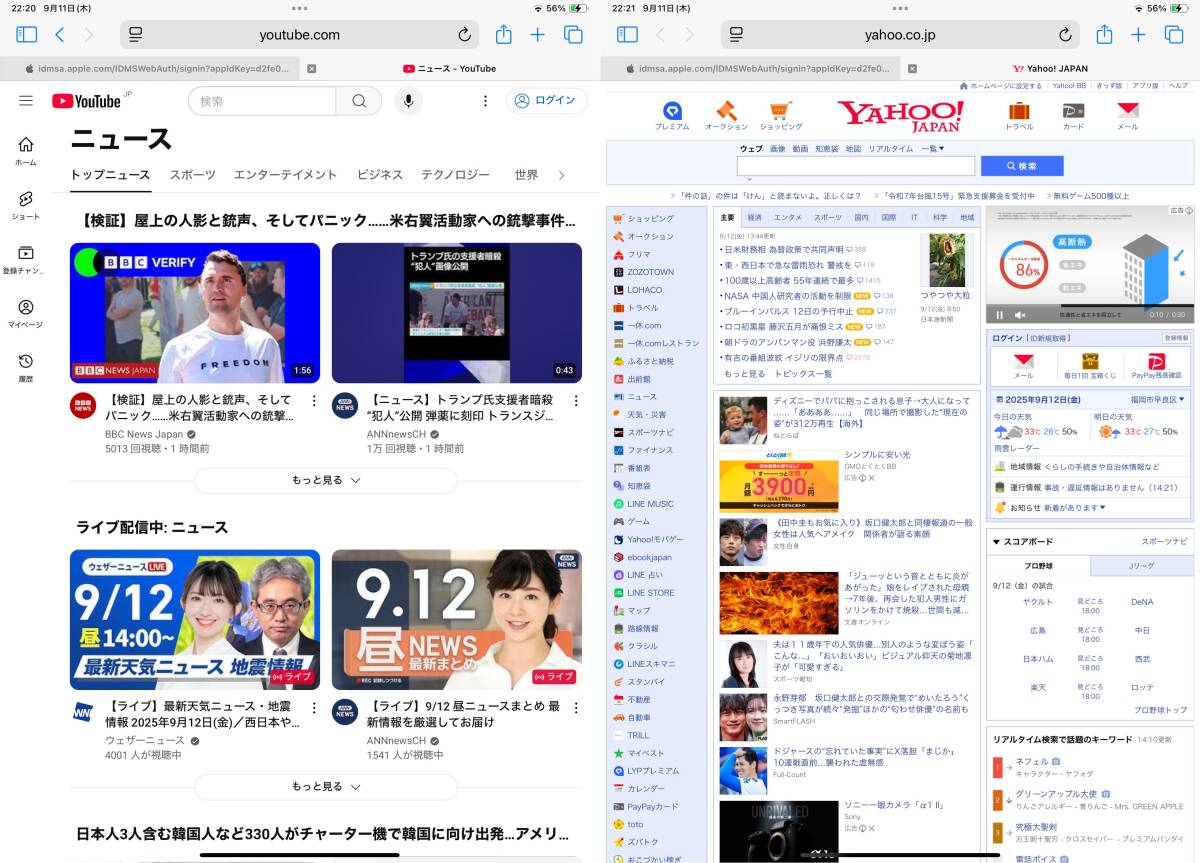Click YouTube ログイン button

coord(546,101)
